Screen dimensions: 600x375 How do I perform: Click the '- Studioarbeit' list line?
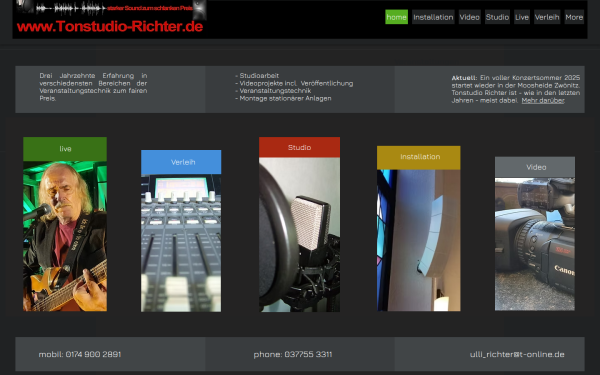click(257, 76)
